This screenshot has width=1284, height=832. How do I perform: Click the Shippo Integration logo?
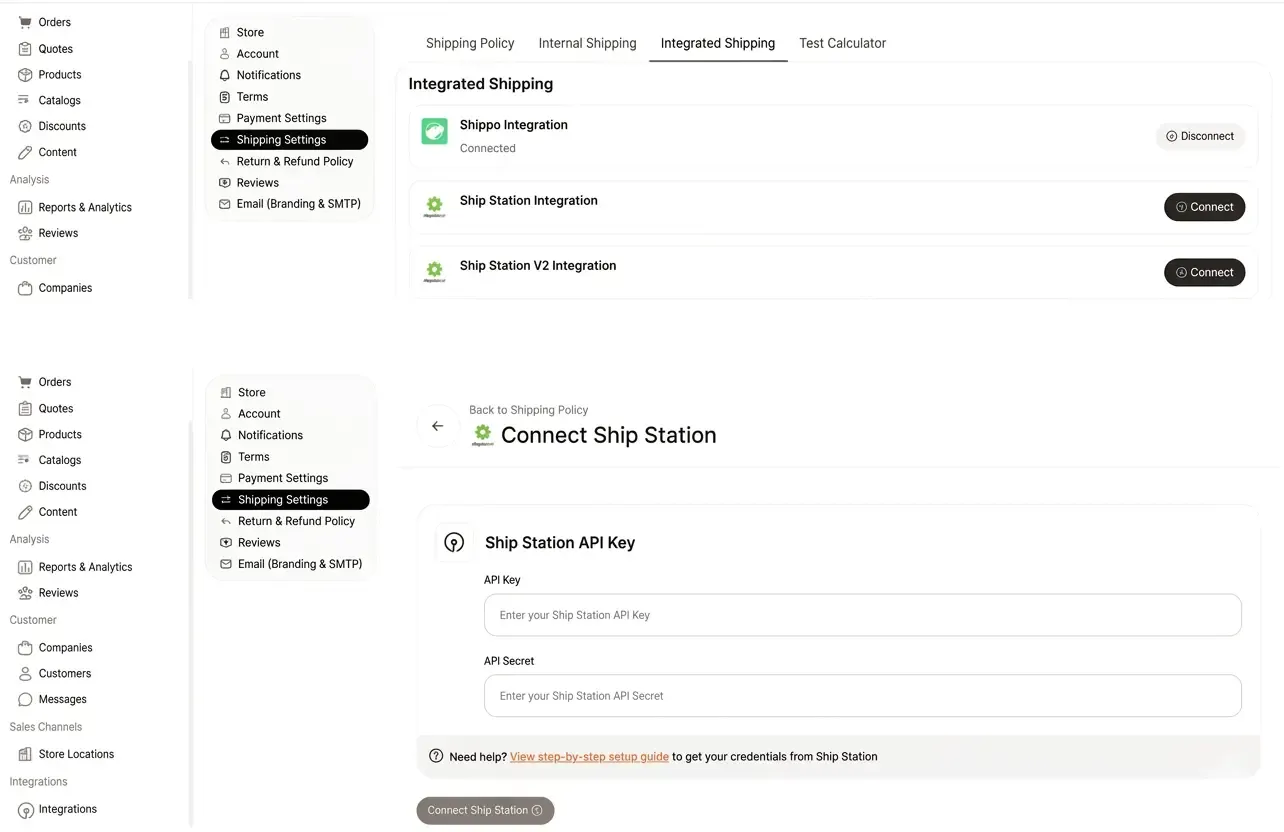coord(434,131)
